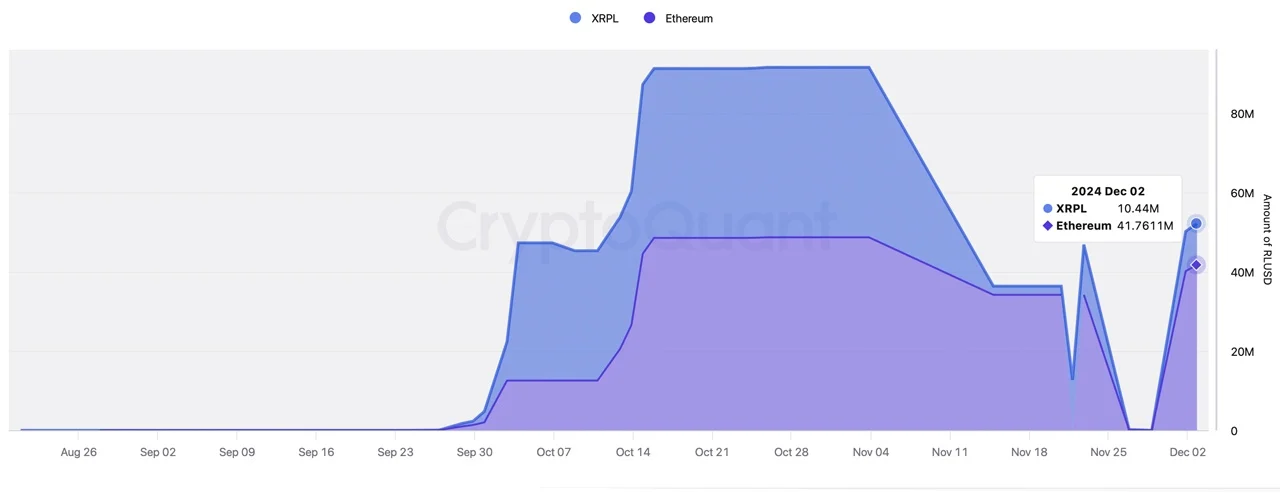Click the 'Amount of RLUSD' axis title

[1267, 239]
